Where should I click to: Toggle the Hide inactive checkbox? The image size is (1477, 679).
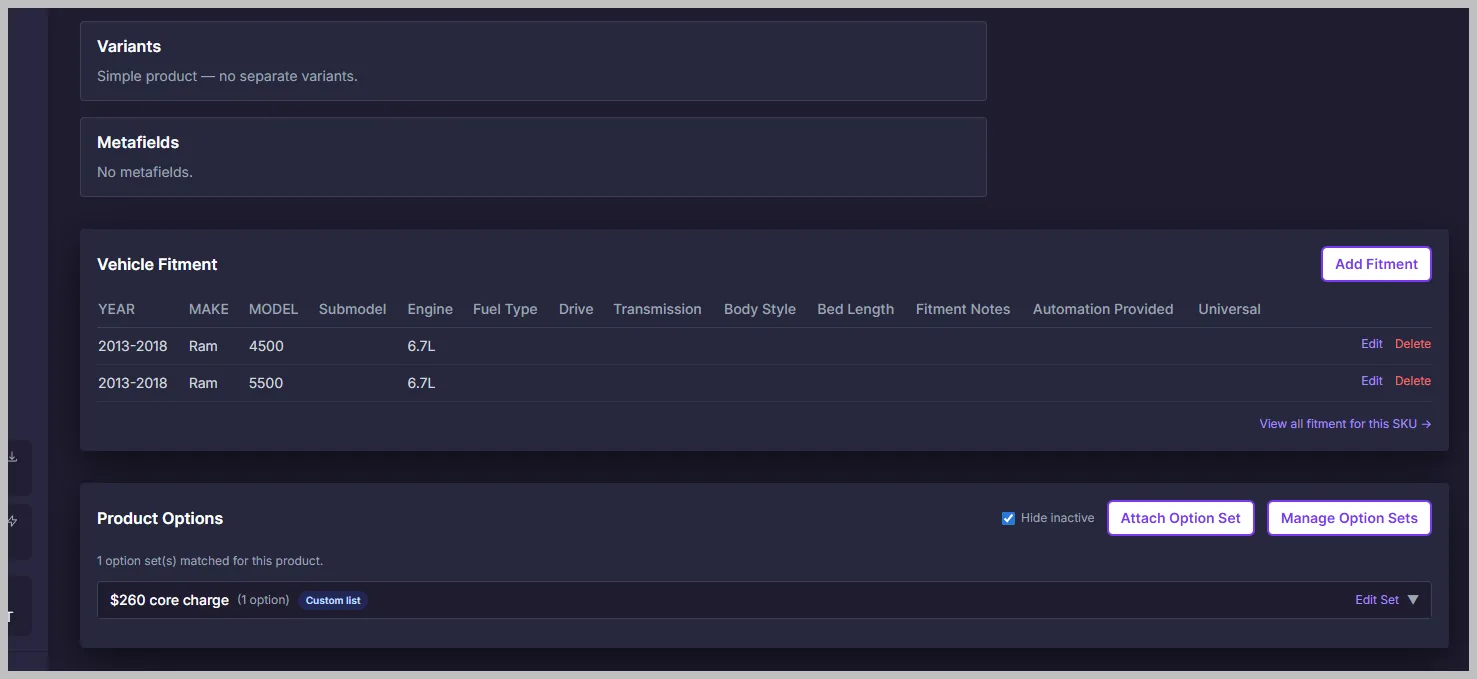coord(1008,518)
